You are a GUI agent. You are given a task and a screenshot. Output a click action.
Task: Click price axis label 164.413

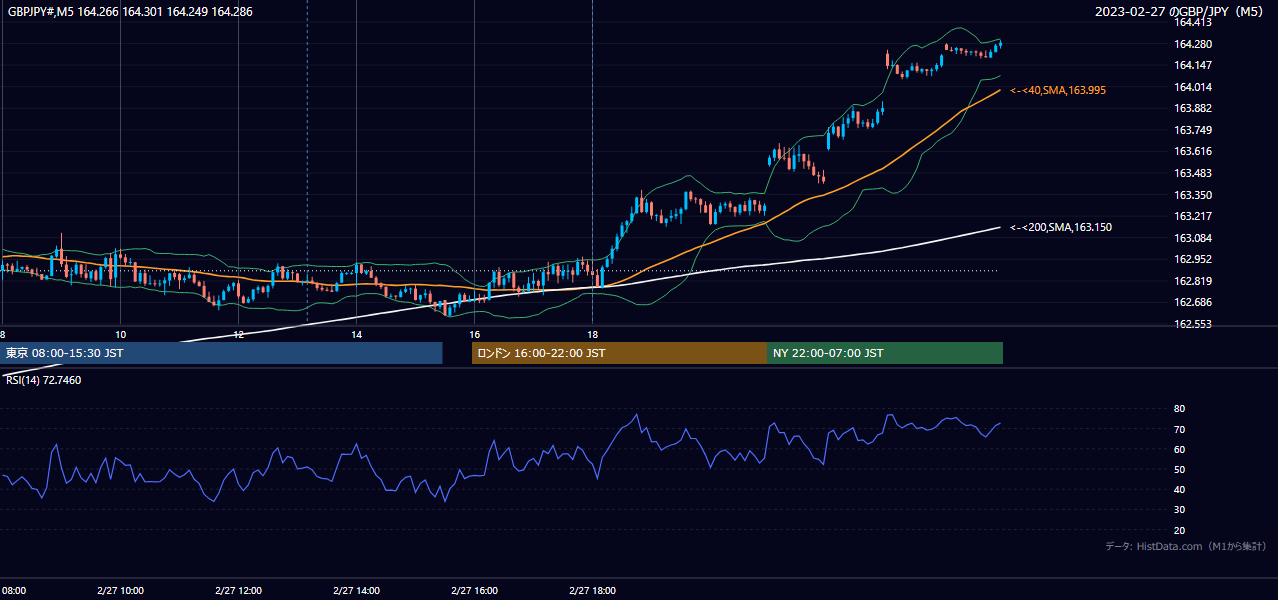pos(1192,22)
